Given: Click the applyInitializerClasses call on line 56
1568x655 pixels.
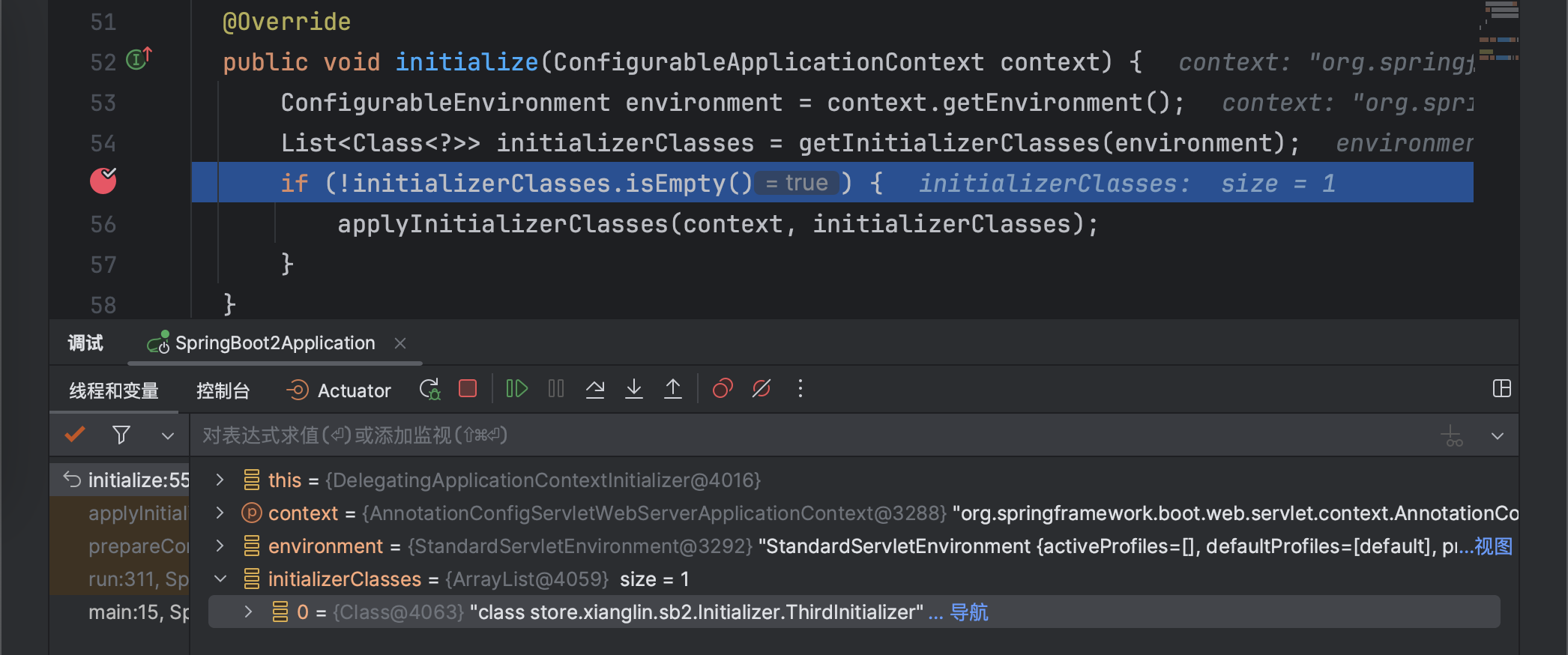Looking at the screenshot, I should (503, 224).
